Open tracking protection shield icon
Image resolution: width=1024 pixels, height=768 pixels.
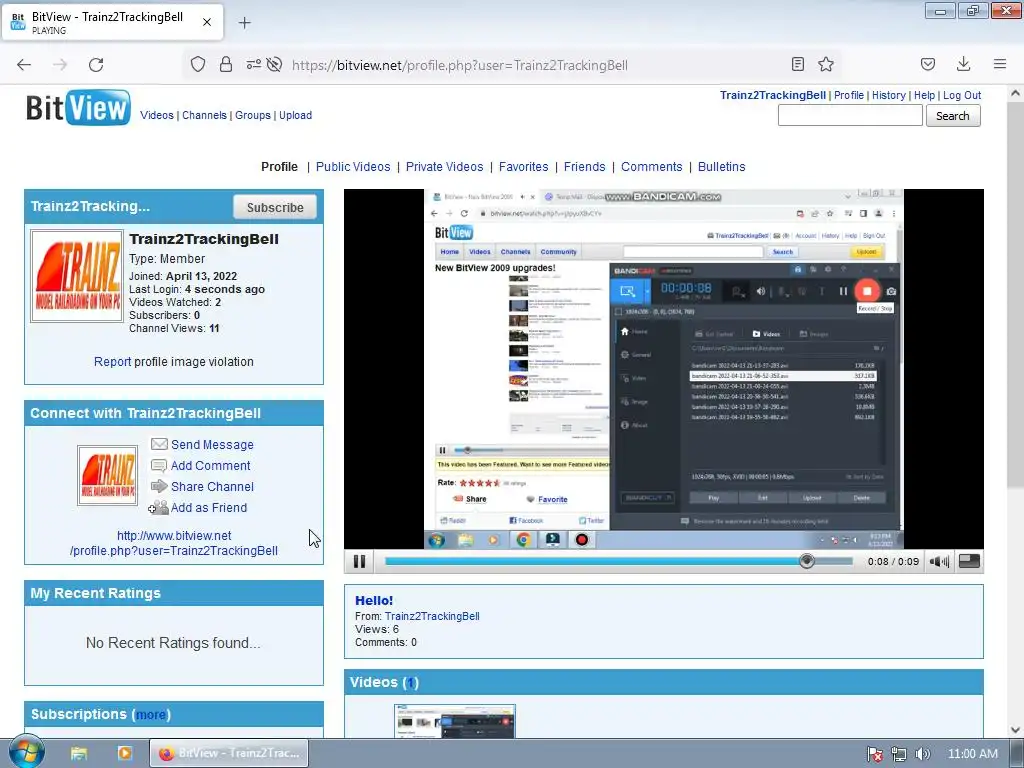click(198, 64)
